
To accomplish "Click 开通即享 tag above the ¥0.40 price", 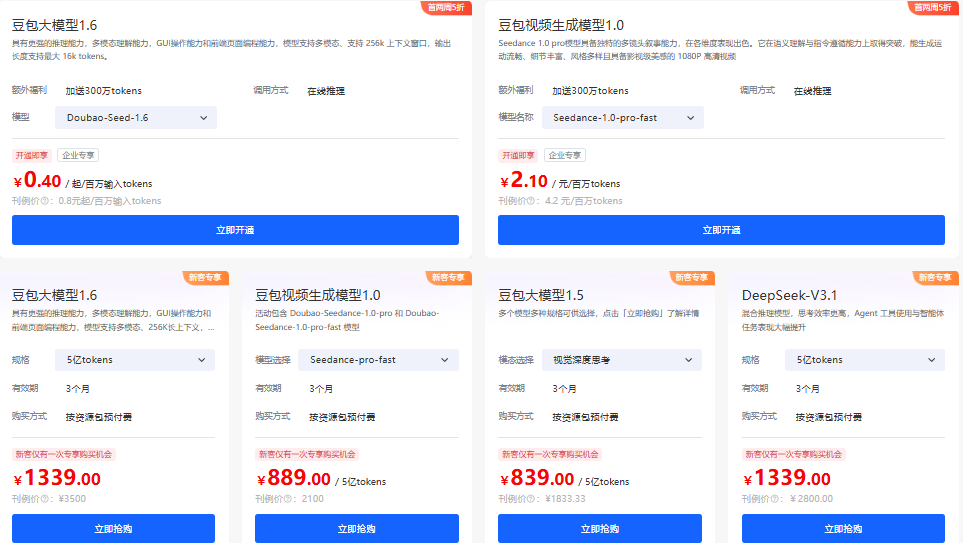I will [32, 155].
